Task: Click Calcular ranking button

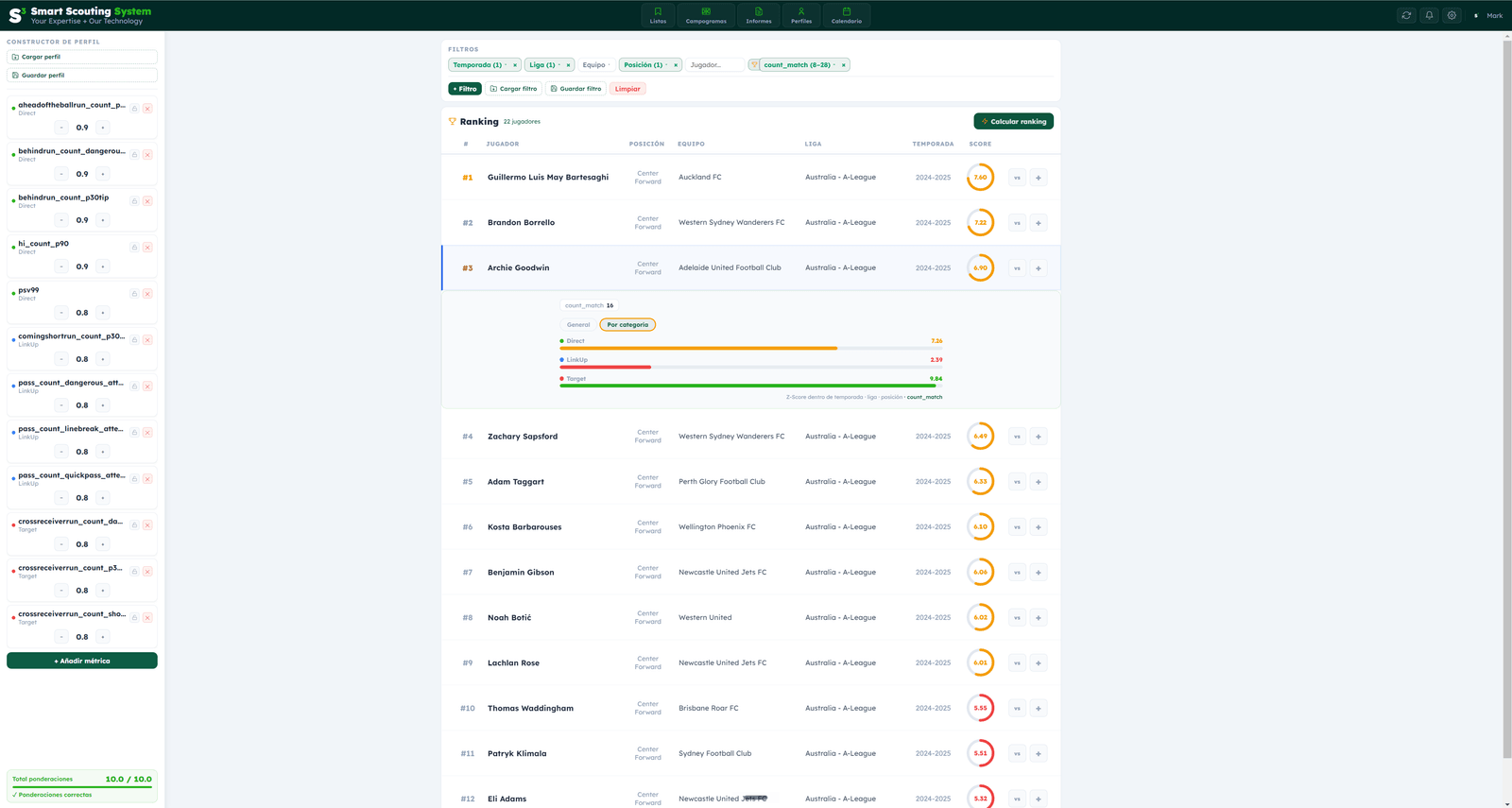Action: click(1013, 121)
